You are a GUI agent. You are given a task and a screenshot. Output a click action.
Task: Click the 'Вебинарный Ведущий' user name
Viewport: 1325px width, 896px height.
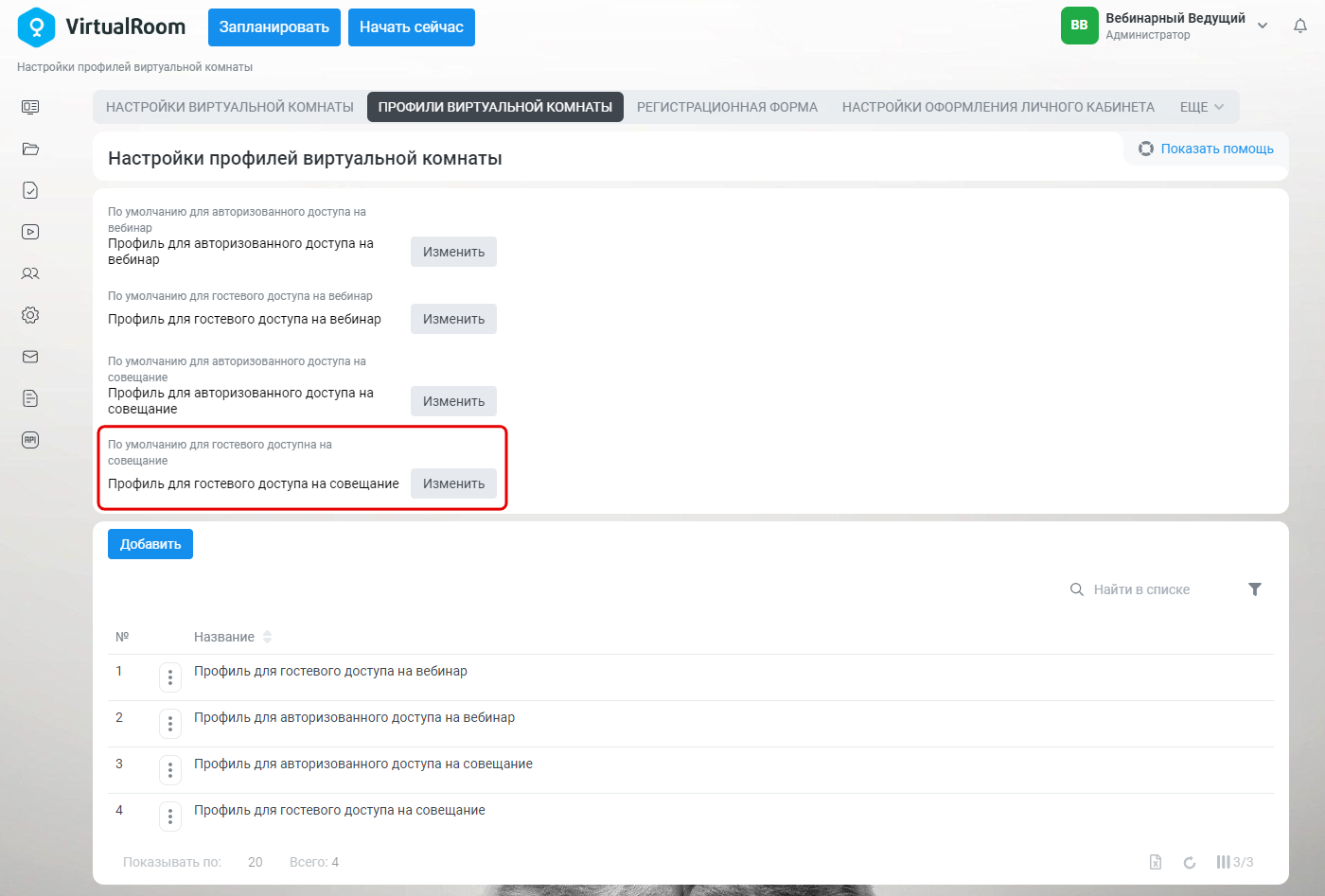1175,18
